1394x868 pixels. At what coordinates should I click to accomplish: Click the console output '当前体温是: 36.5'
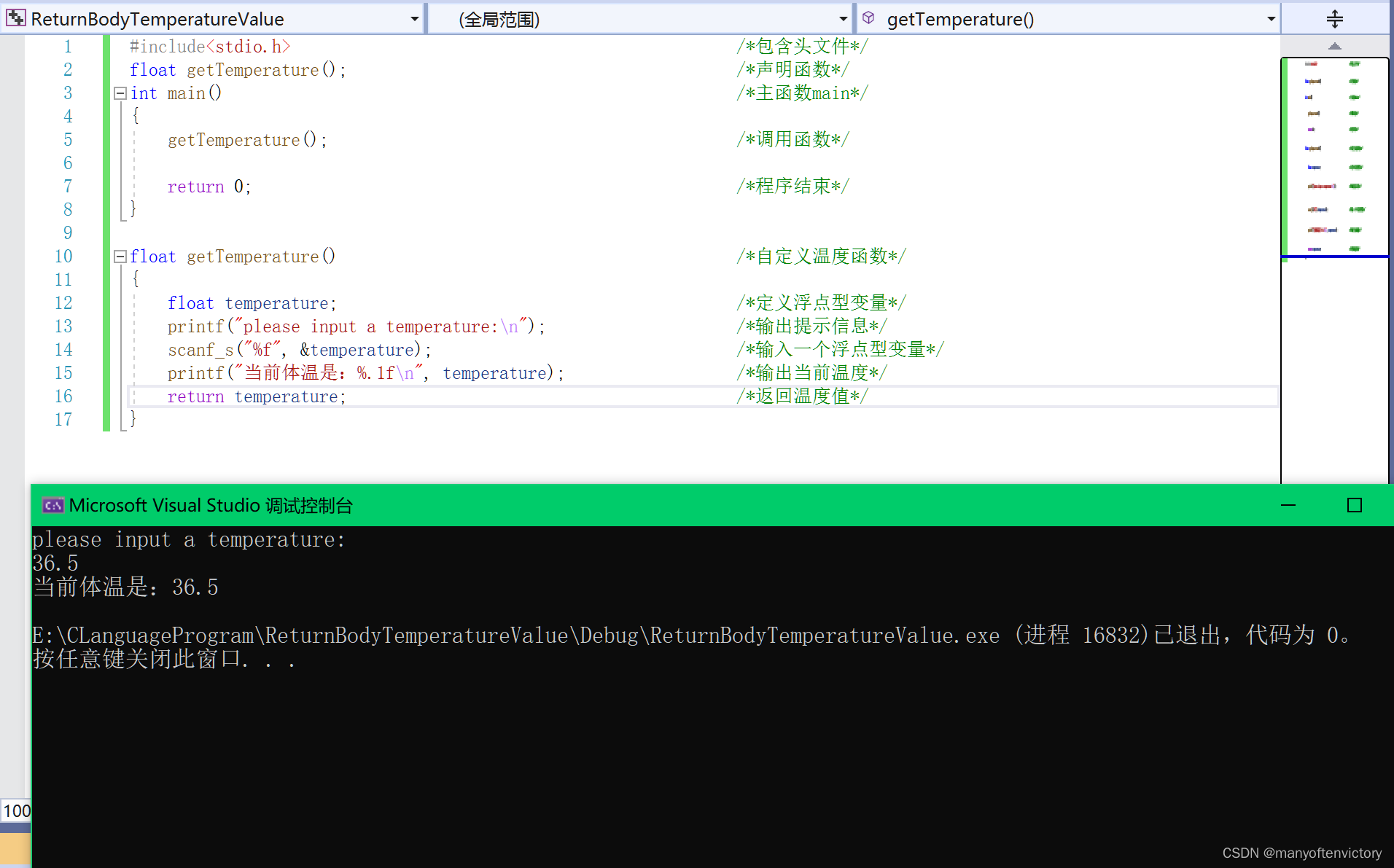pyautogui.click(x=125, y=587)
